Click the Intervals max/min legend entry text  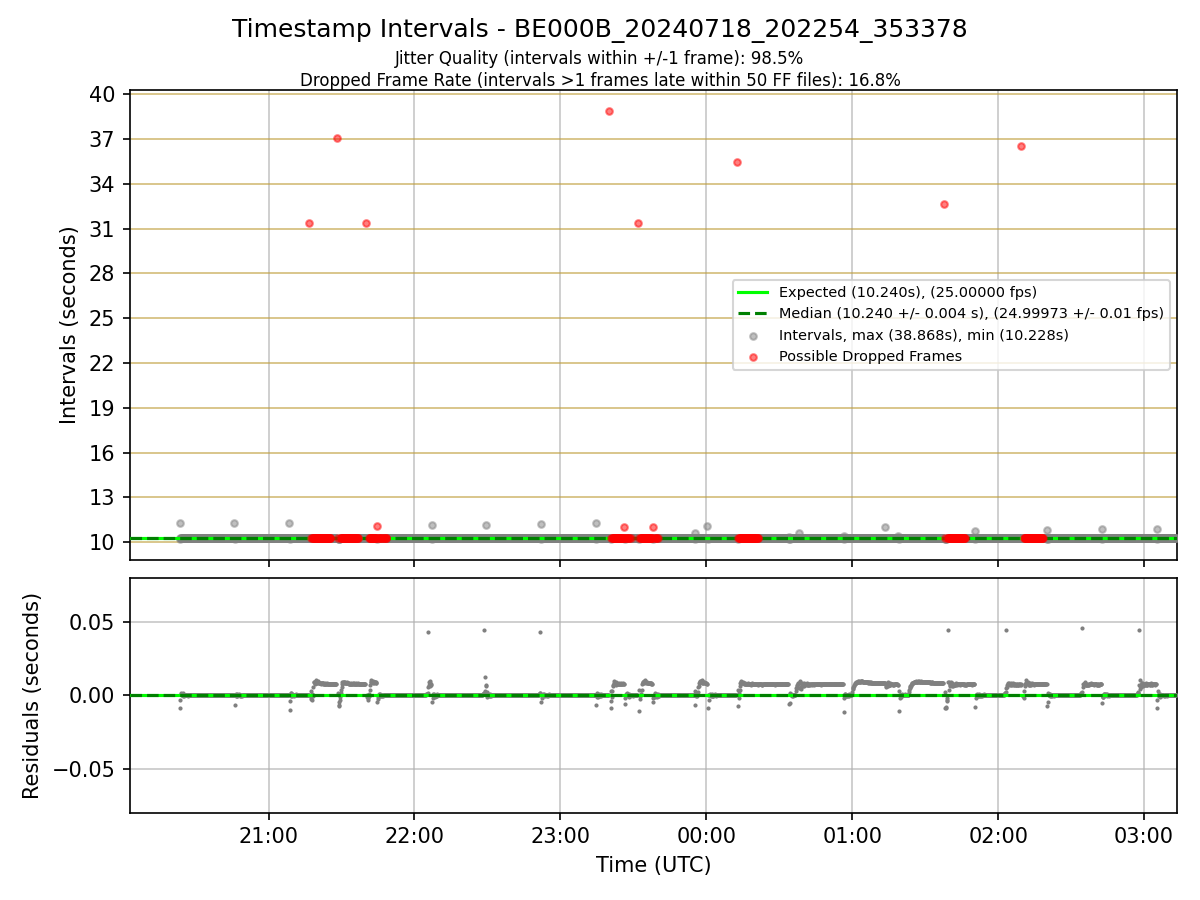(924, 335)
